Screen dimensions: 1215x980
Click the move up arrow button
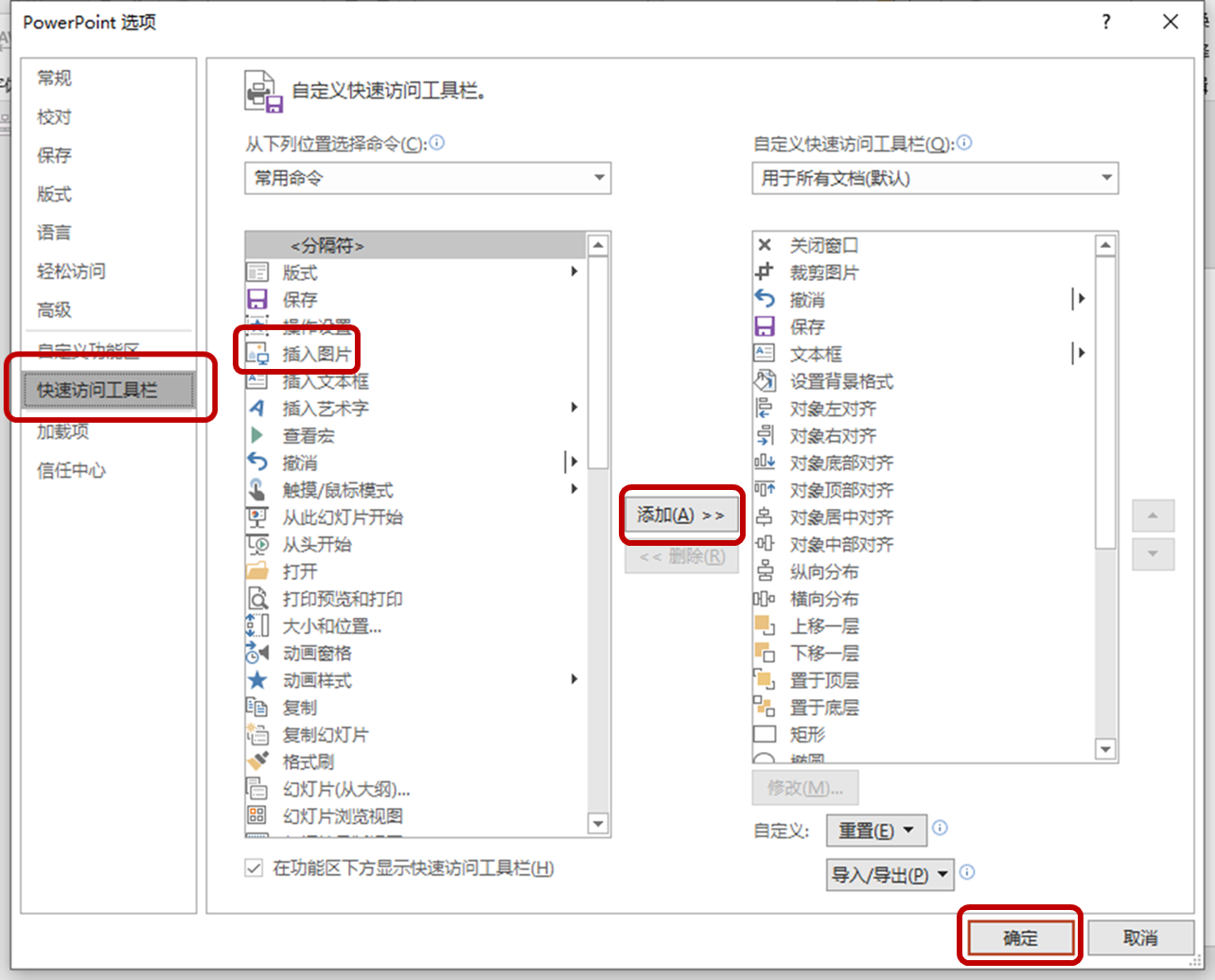1153,516
